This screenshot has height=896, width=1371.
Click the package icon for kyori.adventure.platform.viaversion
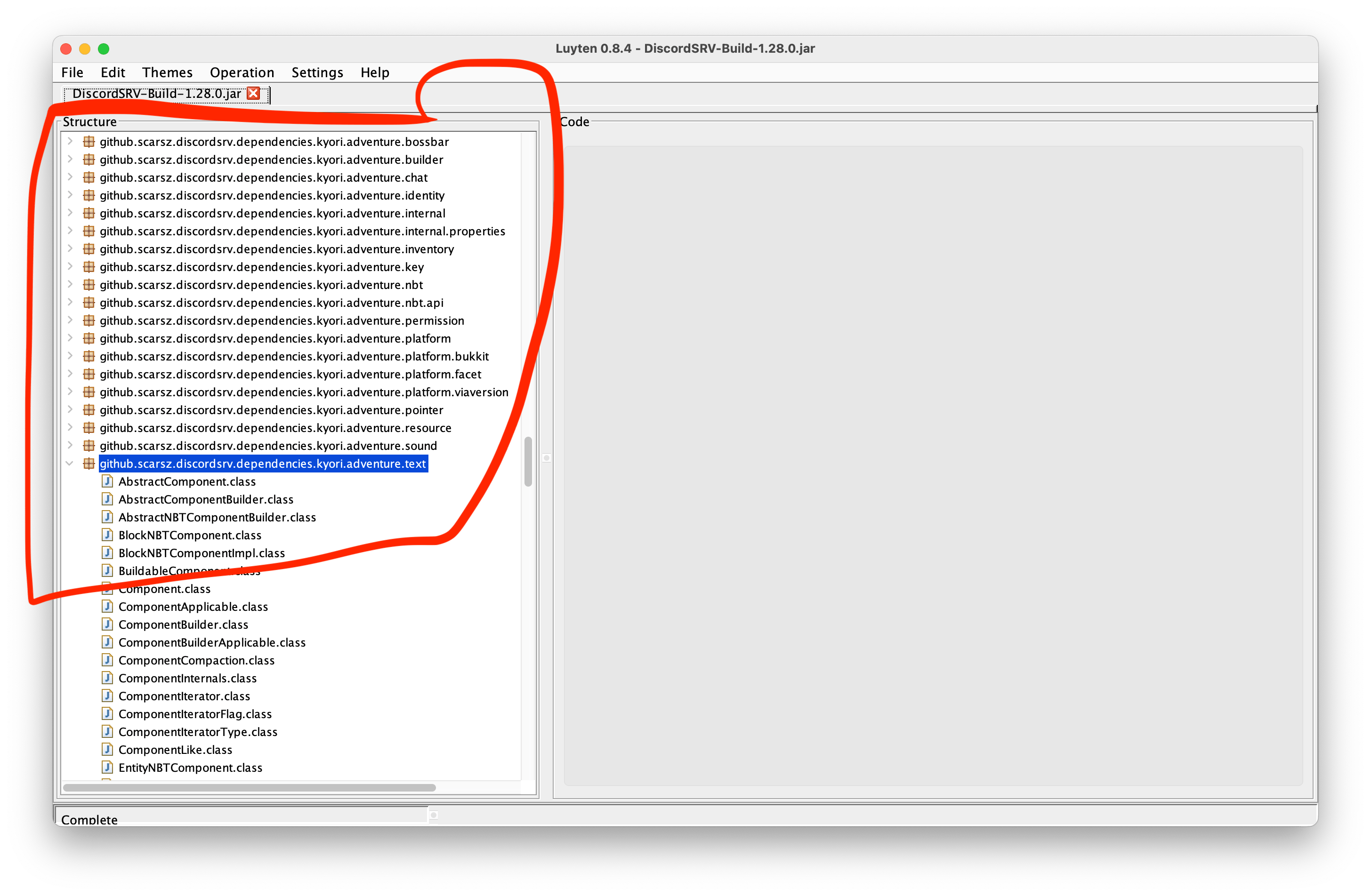coord(89,392)
